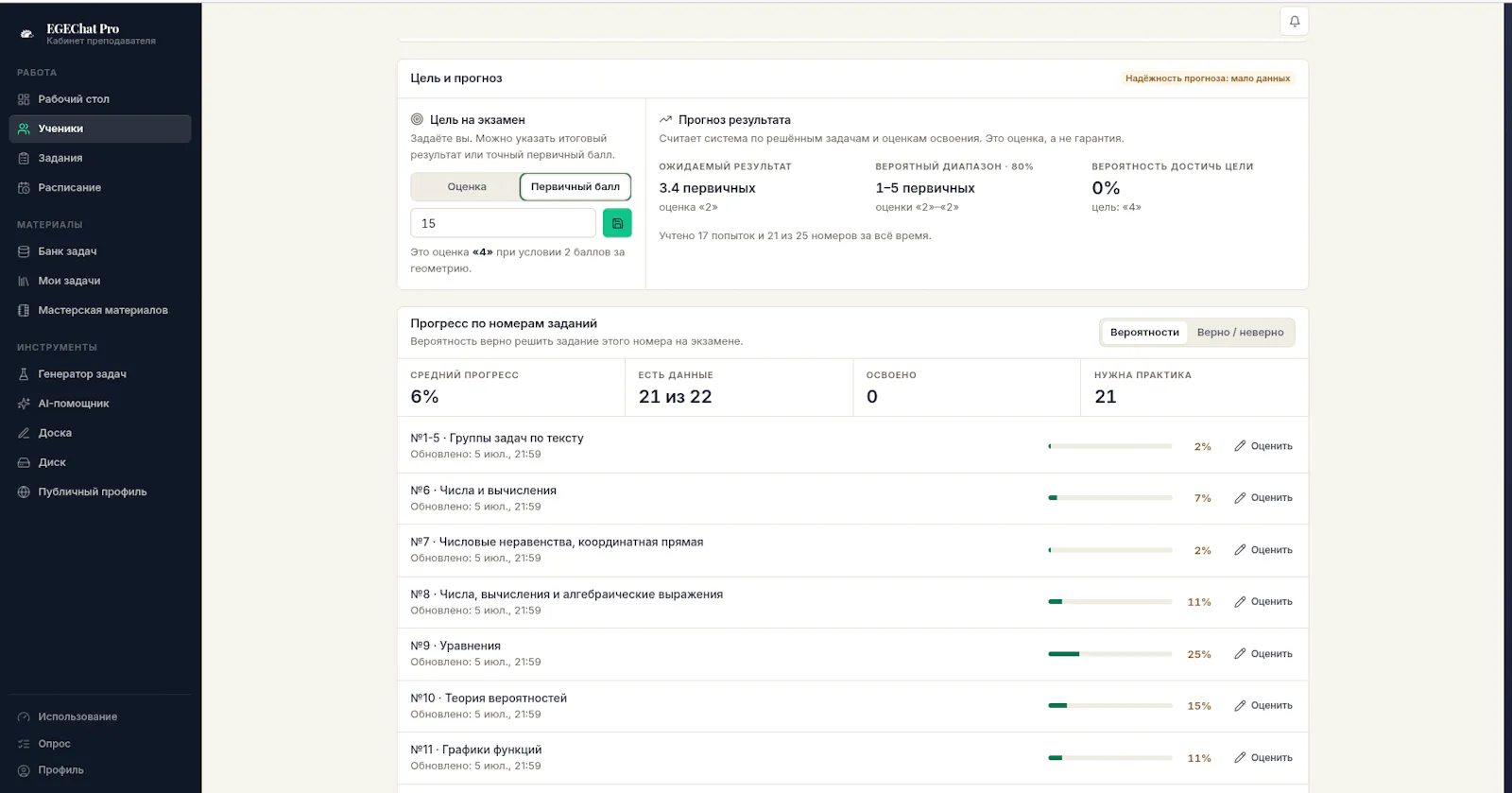Image resolution: width=1512 pixels, height=793 pixels.
Task: Click the Мастерская материалов icon
Action: (24, 310)
